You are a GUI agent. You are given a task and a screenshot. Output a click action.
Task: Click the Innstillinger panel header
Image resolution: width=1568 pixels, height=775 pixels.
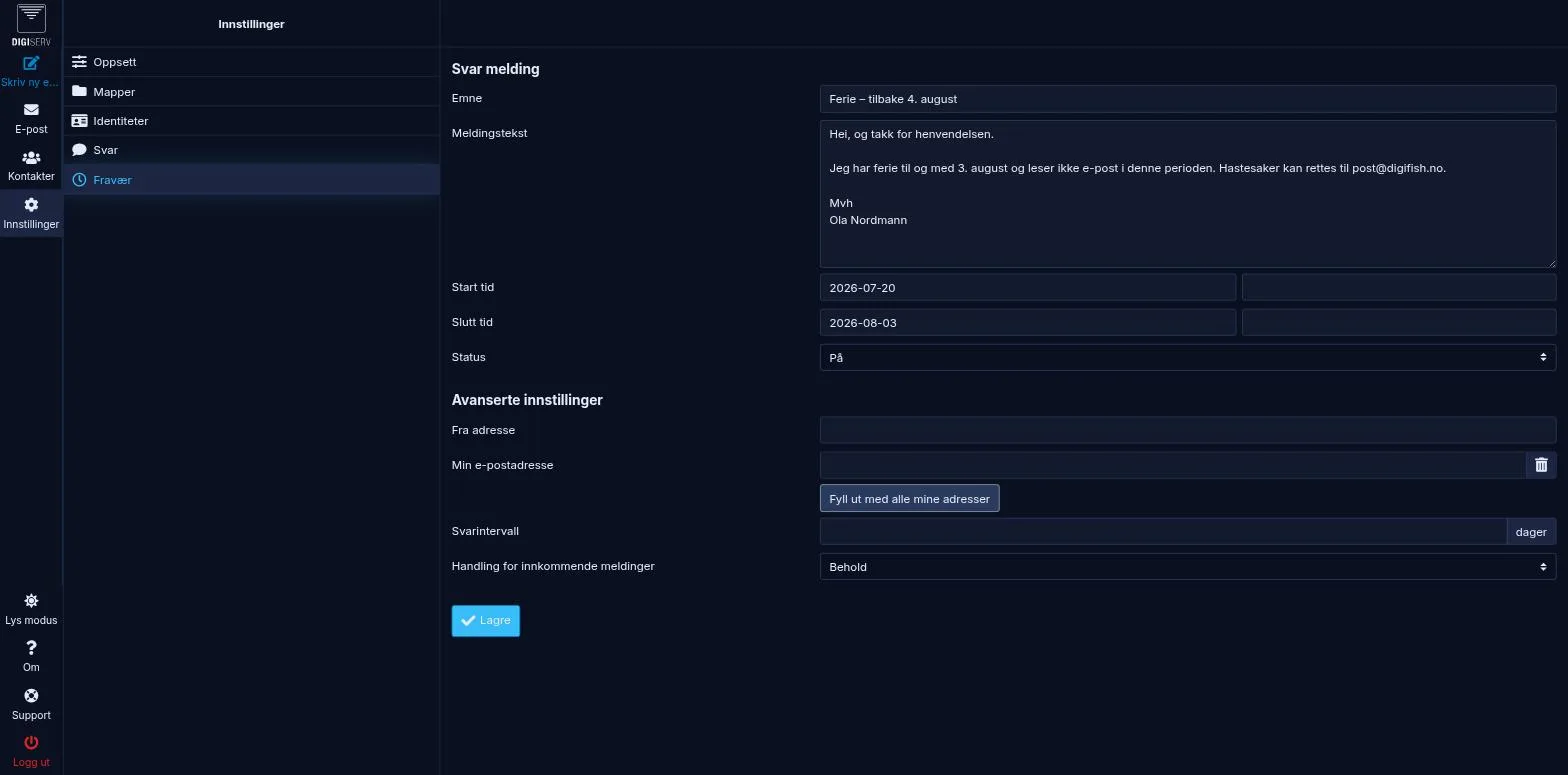251,24
